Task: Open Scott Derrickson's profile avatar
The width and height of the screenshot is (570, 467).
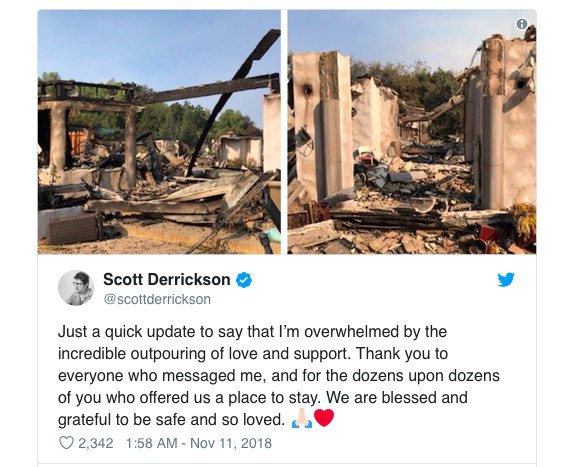Action: [76, 287]
